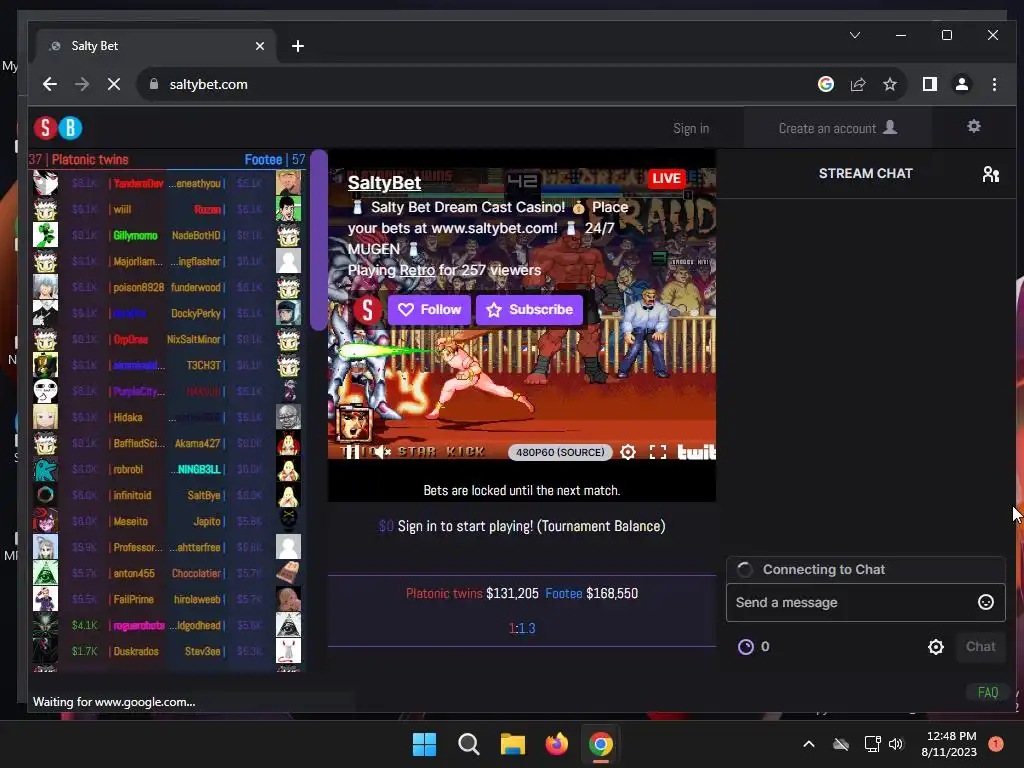Image resolution: width=1024 pixels, height=768 pixels.
Task: Pause the live stream video
Action: pyautogui.click(x=352, y=452)
